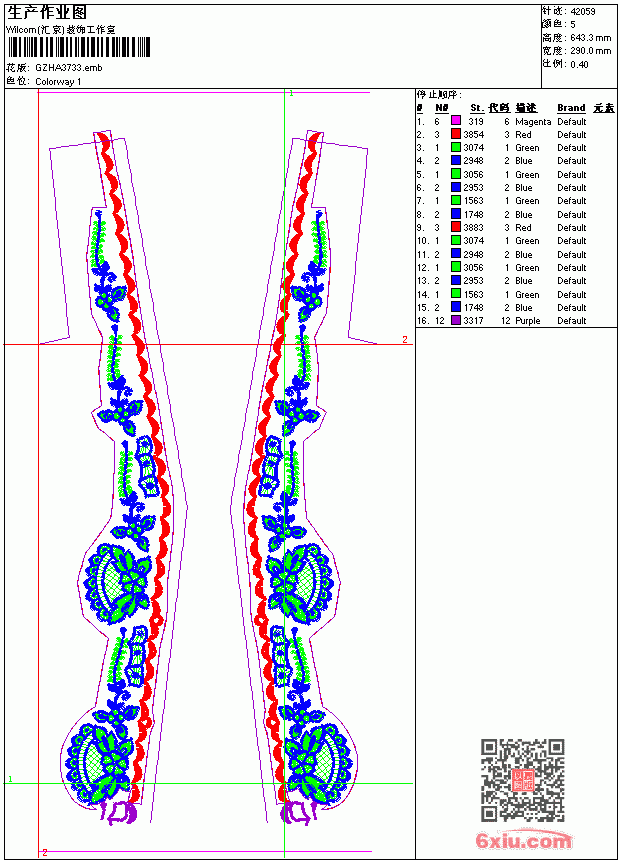The image size is (620, 860).
Task: Click the purple swatch in stop row 16
Action: pos(456,320)
